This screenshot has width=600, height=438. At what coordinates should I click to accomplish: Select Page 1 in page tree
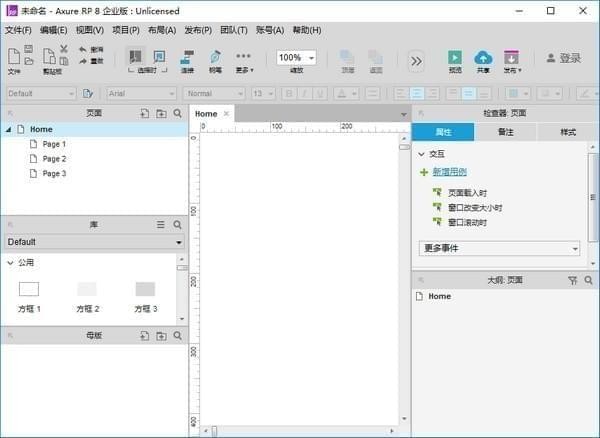pyautogui.click(x=54, y=144)
